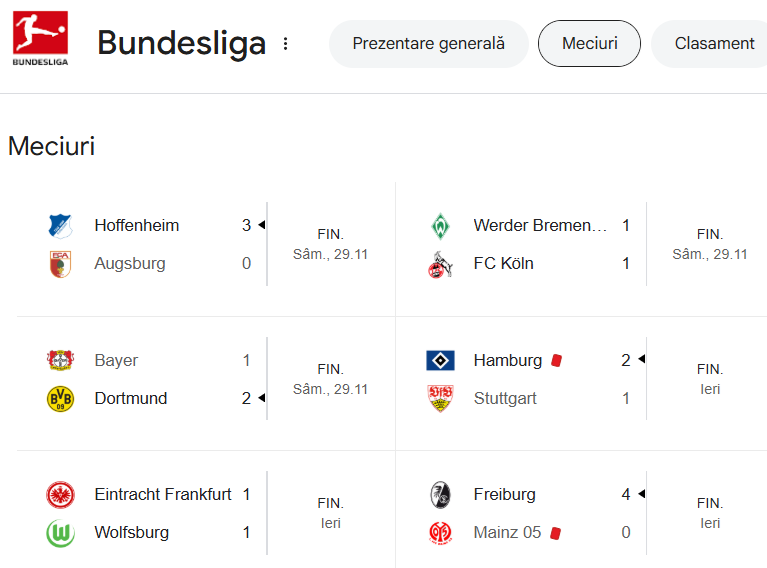This screenshot has height=568, width=767.
Task: Click the Eintracht Frankfurt team crest
Action: pos(60,495)
